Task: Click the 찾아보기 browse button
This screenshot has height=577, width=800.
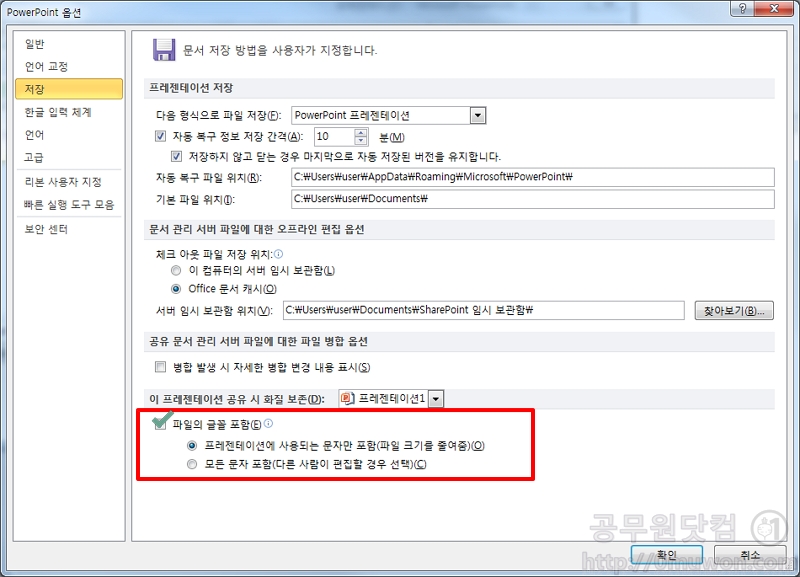Action: 734,310
